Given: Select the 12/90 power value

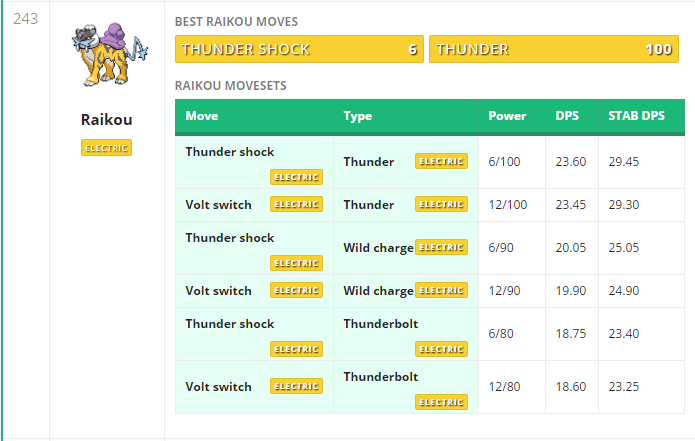Looking at the screenshot, I should coord(504,291).
